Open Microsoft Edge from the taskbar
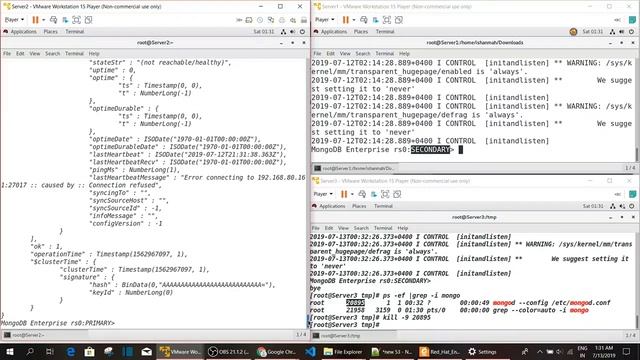Viewport: 640px width, 360px height. [x=70, y=351]
